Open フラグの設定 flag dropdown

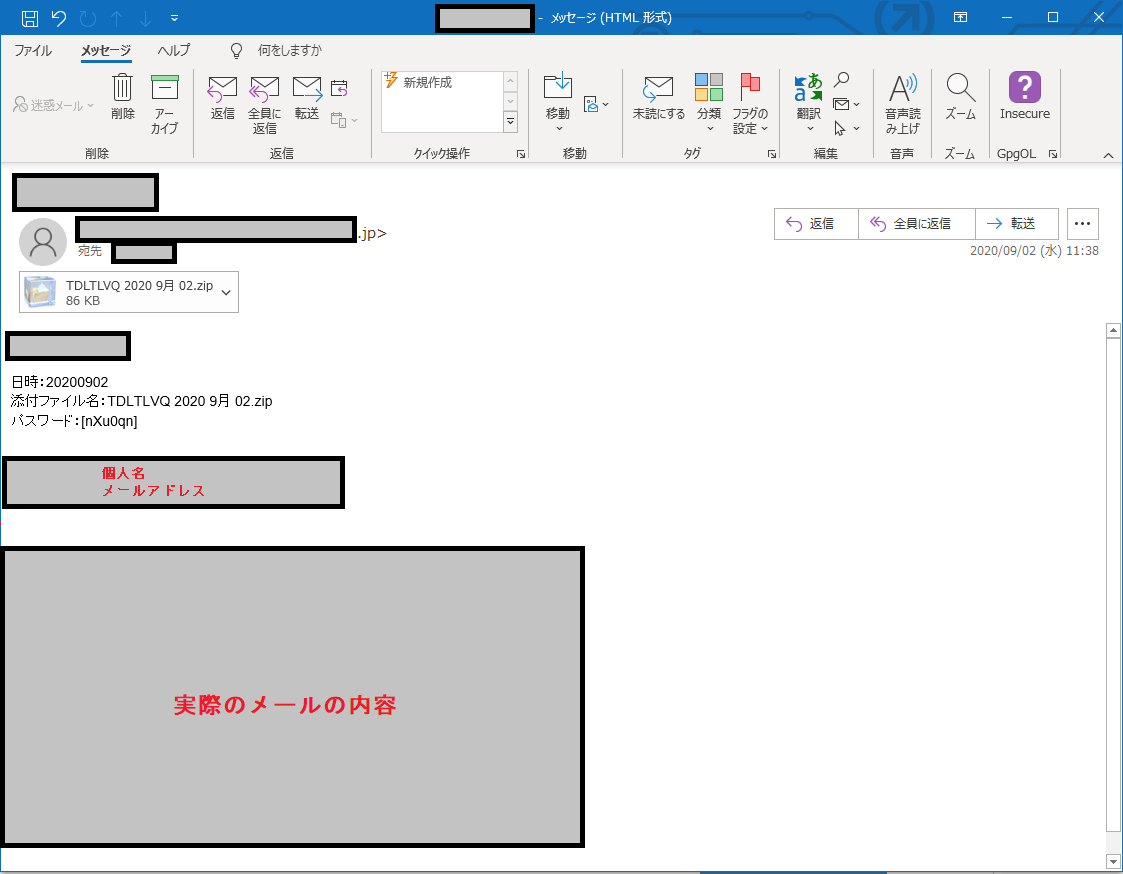[750, 105]
